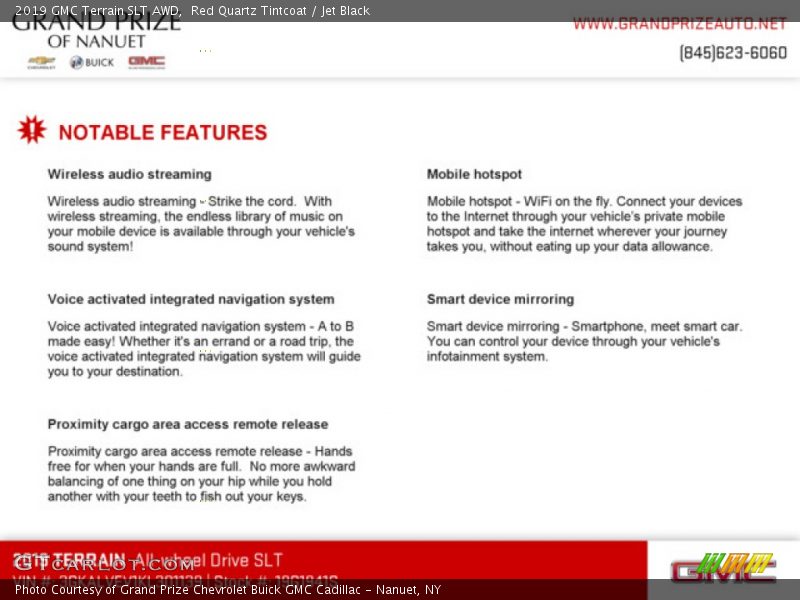
Task: Select the Voice activated integrated navigation system heading
Action: point(191,299)
